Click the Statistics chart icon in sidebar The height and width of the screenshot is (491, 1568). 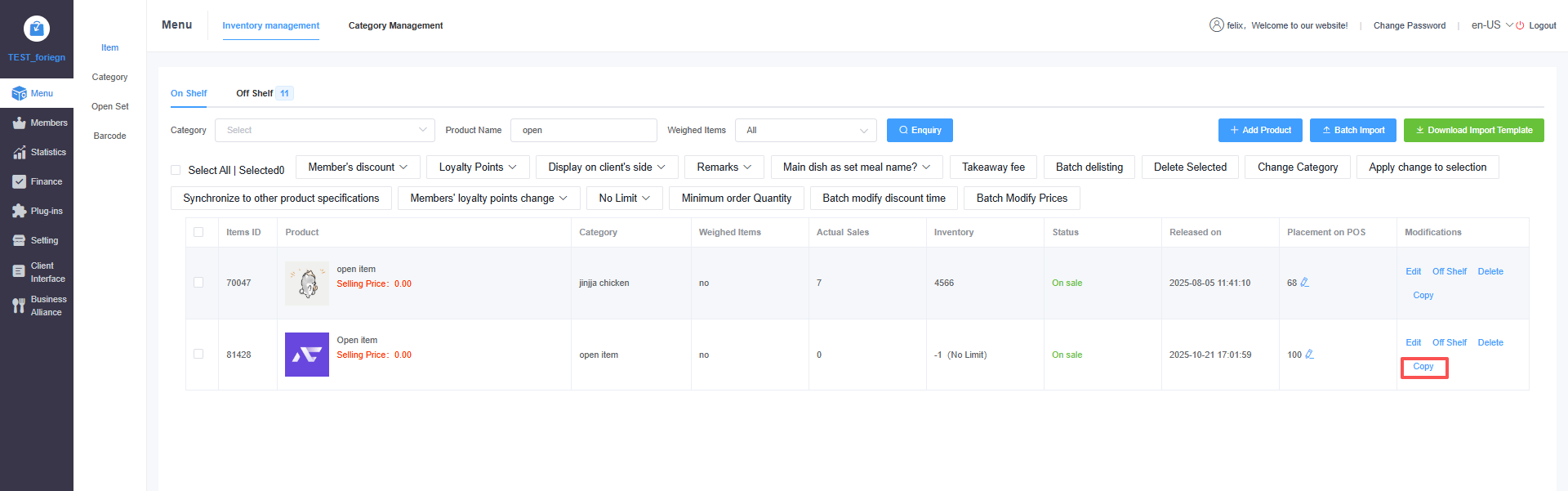(19, 153)
